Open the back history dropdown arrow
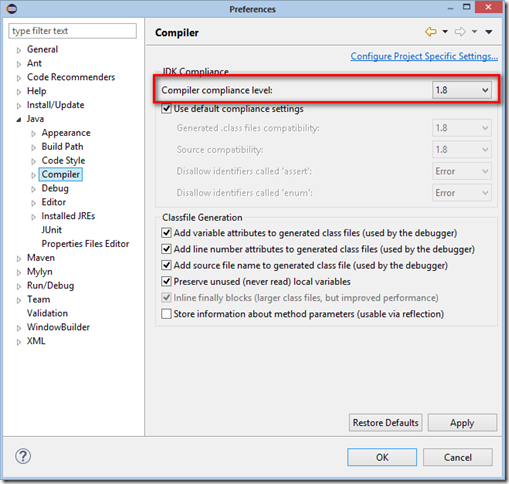This screenshot has height=484, width=509. pos(445,32)
